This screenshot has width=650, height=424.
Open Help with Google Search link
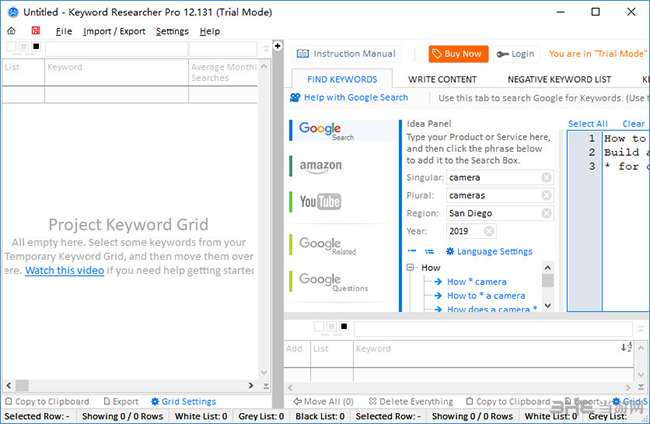point(356,97)
